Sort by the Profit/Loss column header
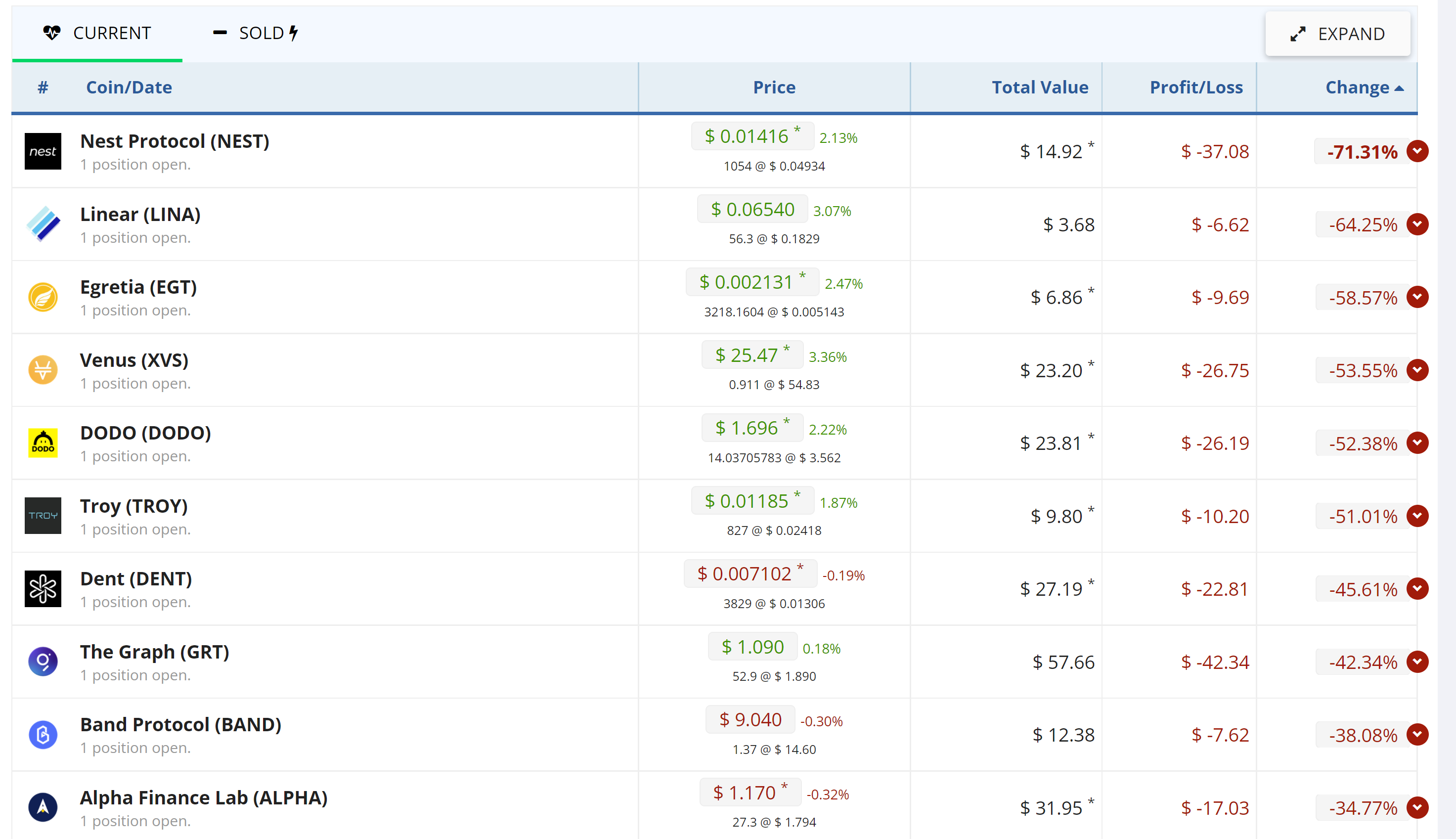Viewport: 1456px width, 839px height. (x=1196, y=87)
